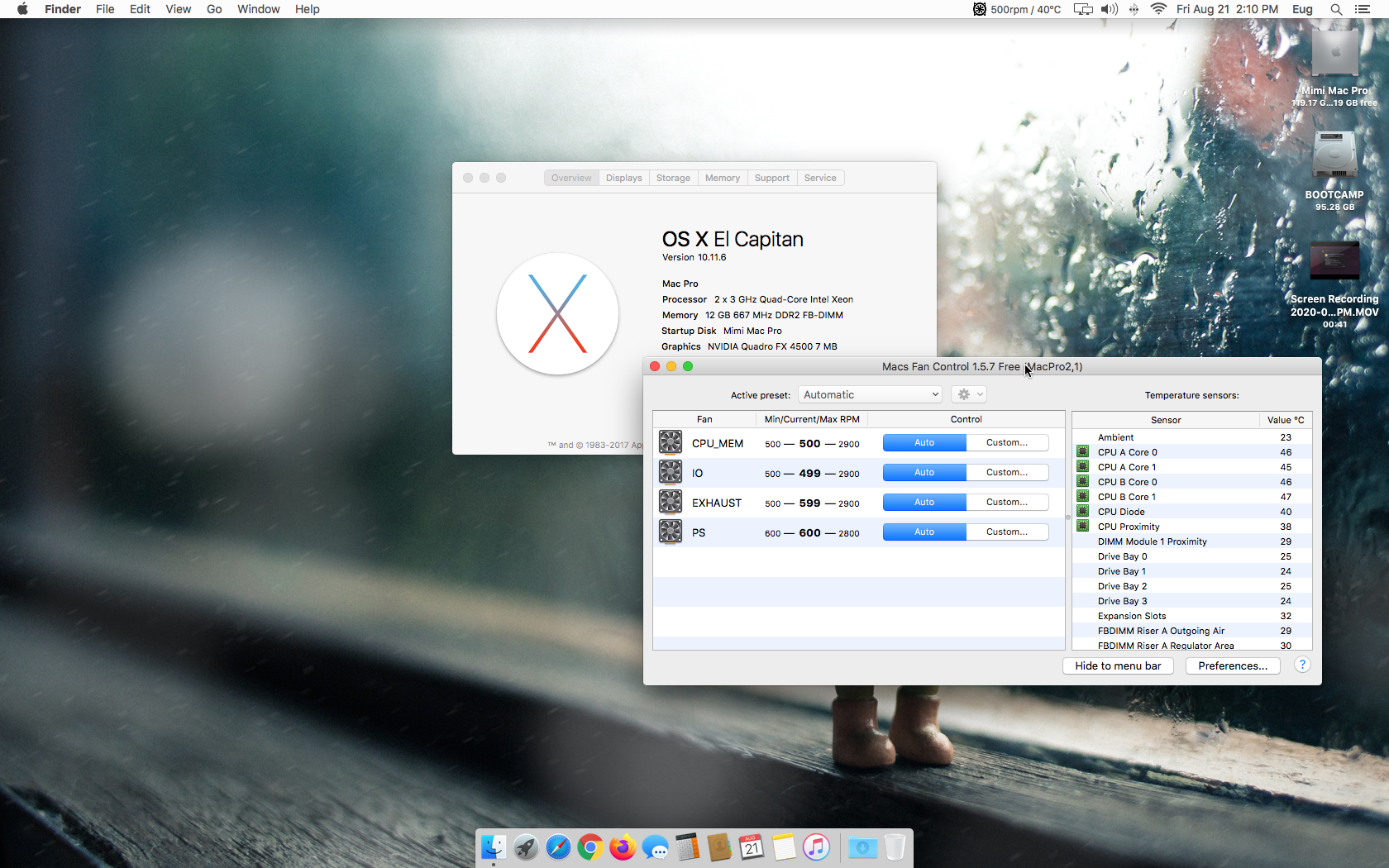Open the Eug user menu
The width and height of the screenshot is (1389, 868).
tap(1302, 9)
